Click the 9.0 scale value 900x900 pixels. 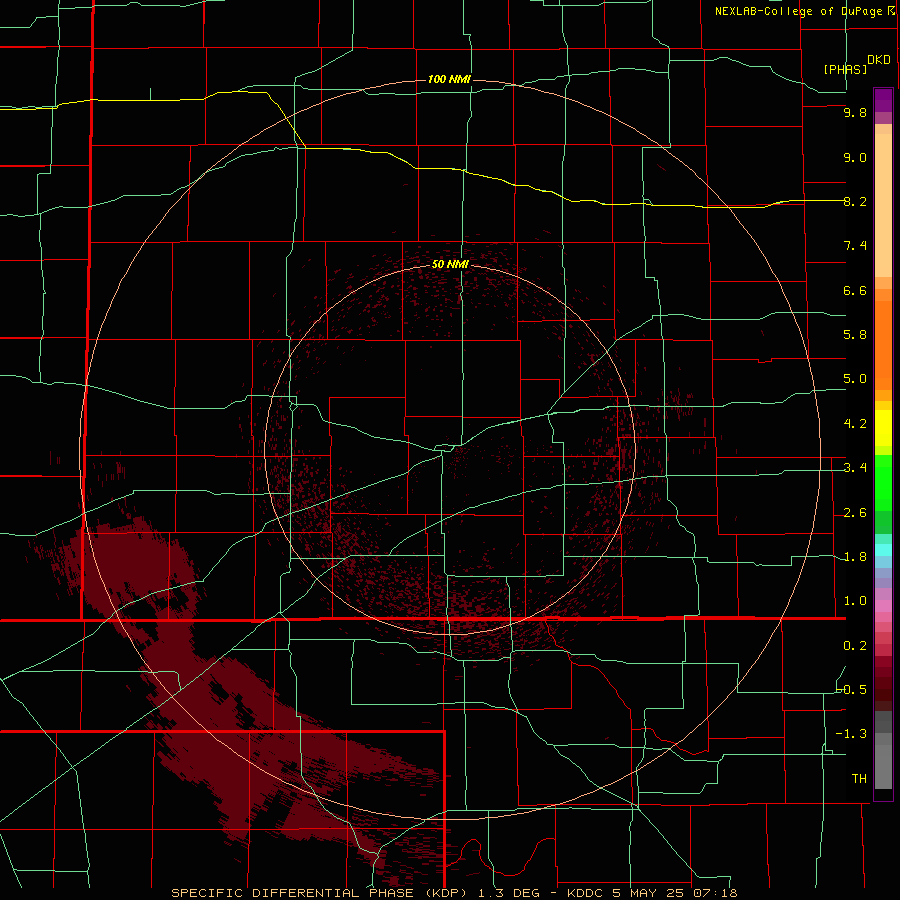coord(855,157)
